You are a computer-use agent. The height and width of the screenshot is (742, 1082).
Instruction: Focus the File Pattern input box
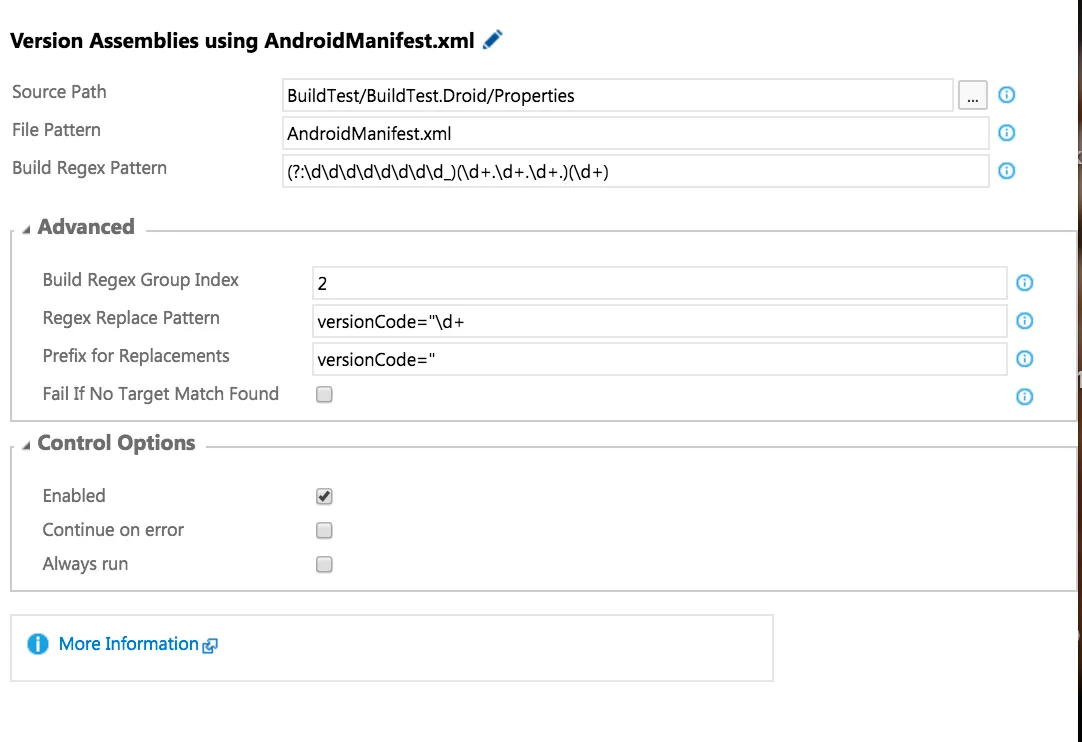634,134
